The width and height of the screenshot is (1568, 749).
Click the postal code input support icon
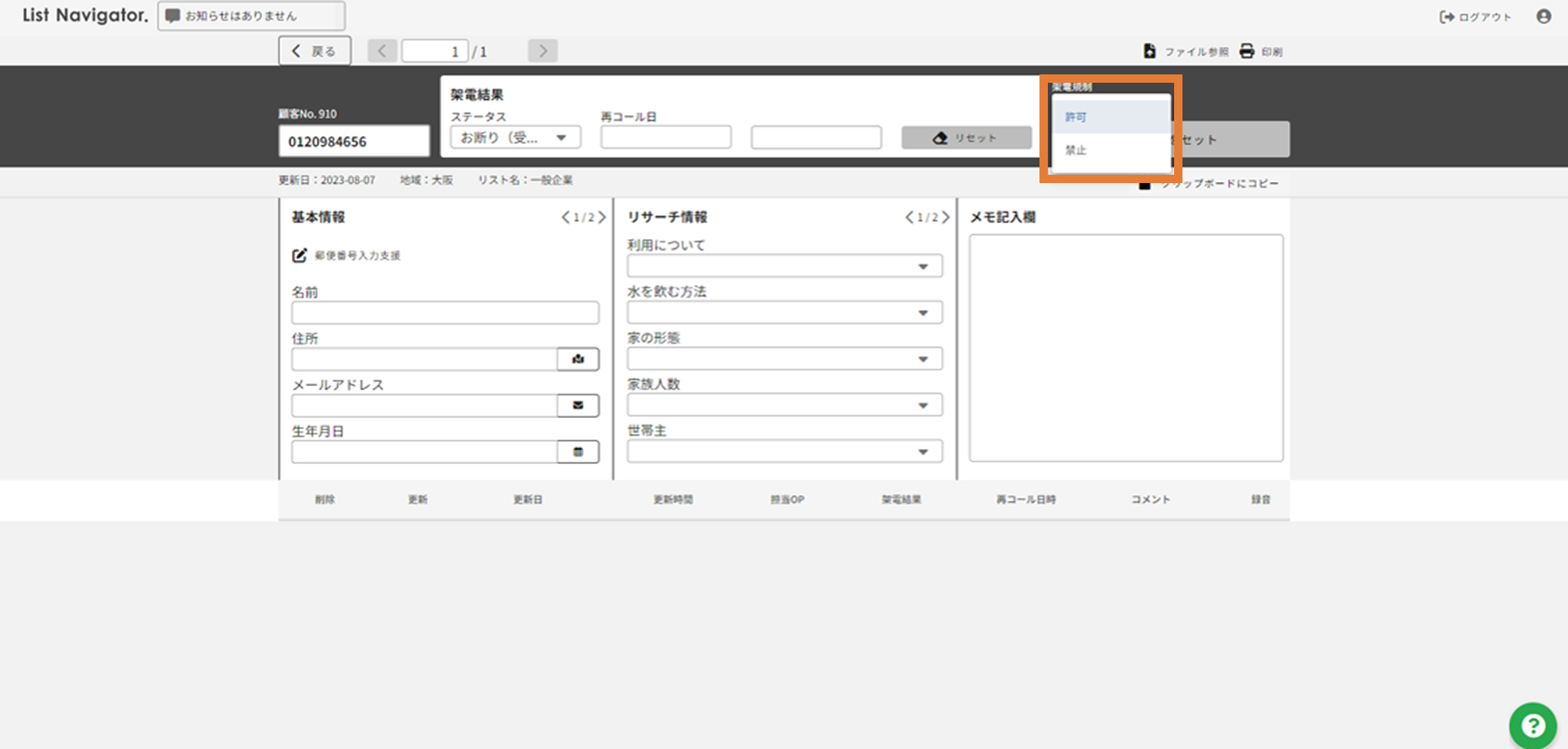(299, 256)
